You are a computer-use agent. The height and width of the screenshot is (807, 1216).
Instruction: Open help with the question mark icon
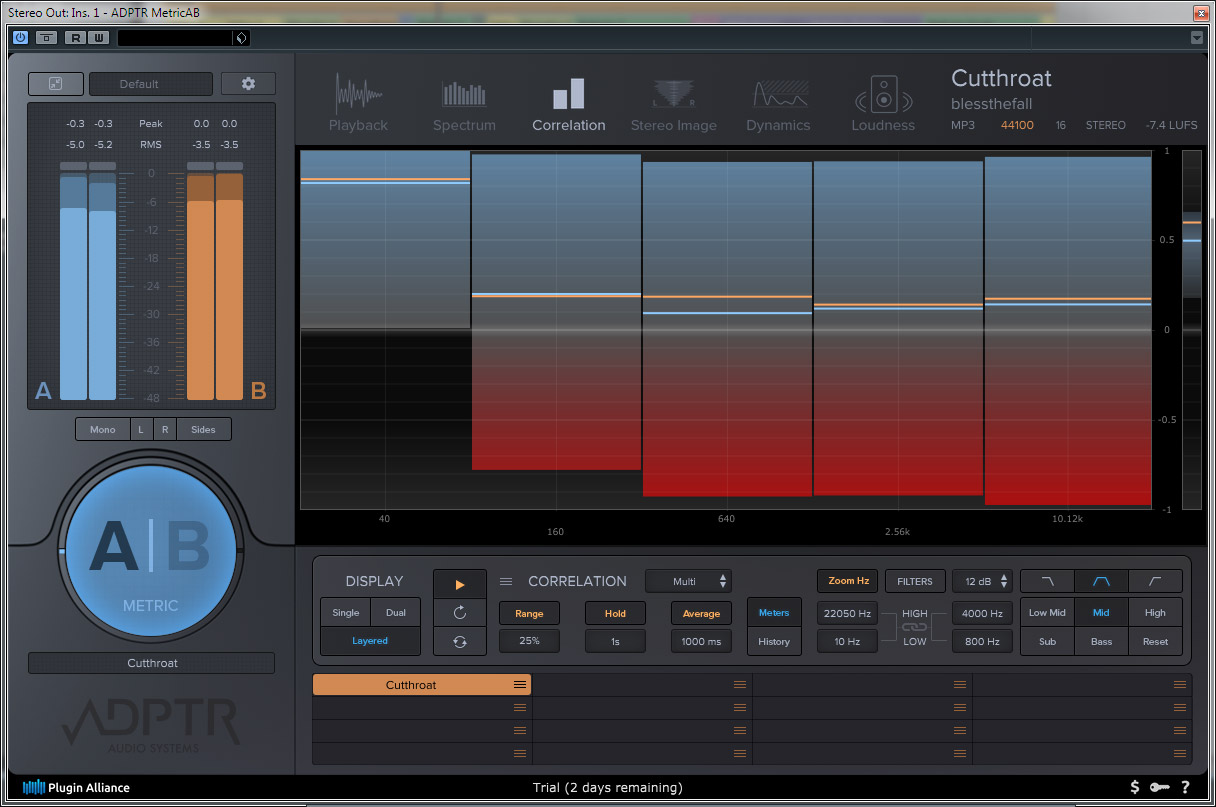1185,787
